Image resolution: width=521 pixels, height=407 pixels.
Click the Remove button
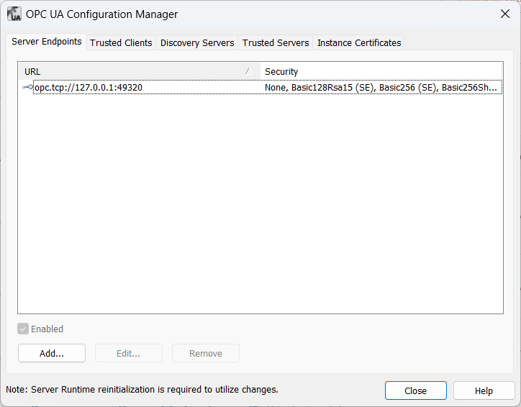[x=206, y=353]
